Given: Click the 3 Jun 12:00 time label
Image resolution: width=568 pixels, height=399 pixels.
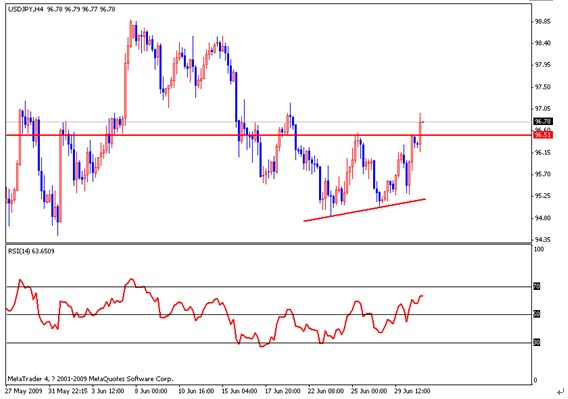Looking at the screenshot, I should pos(108,391).
